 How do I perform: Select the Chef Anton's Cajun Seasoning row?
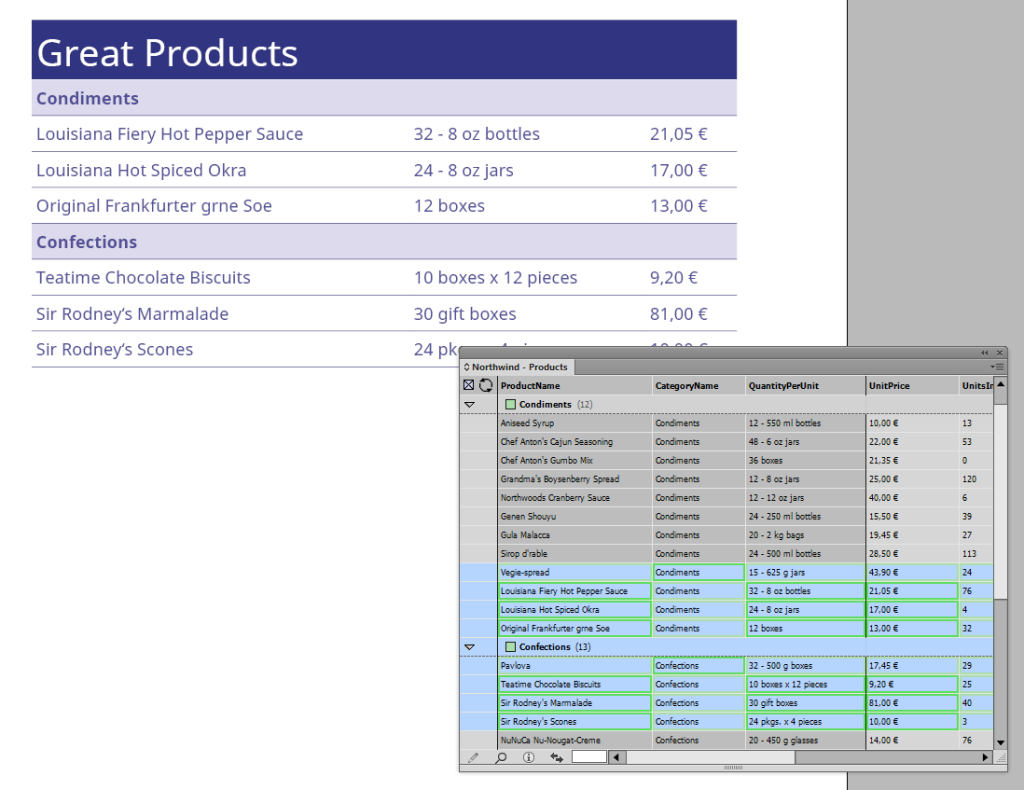726,441
